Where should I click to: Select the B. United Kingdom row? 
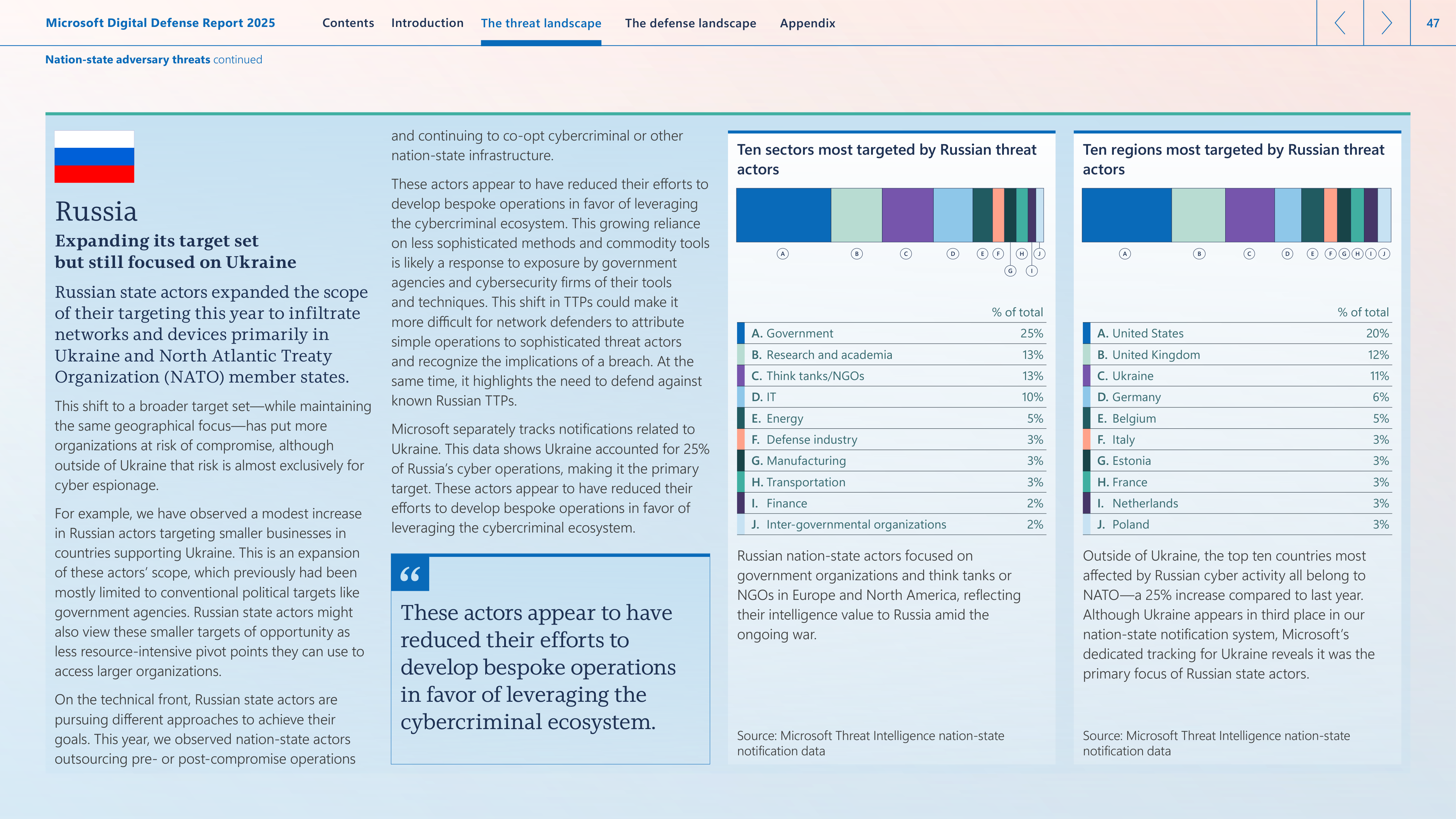click(x=1237, y=355)
